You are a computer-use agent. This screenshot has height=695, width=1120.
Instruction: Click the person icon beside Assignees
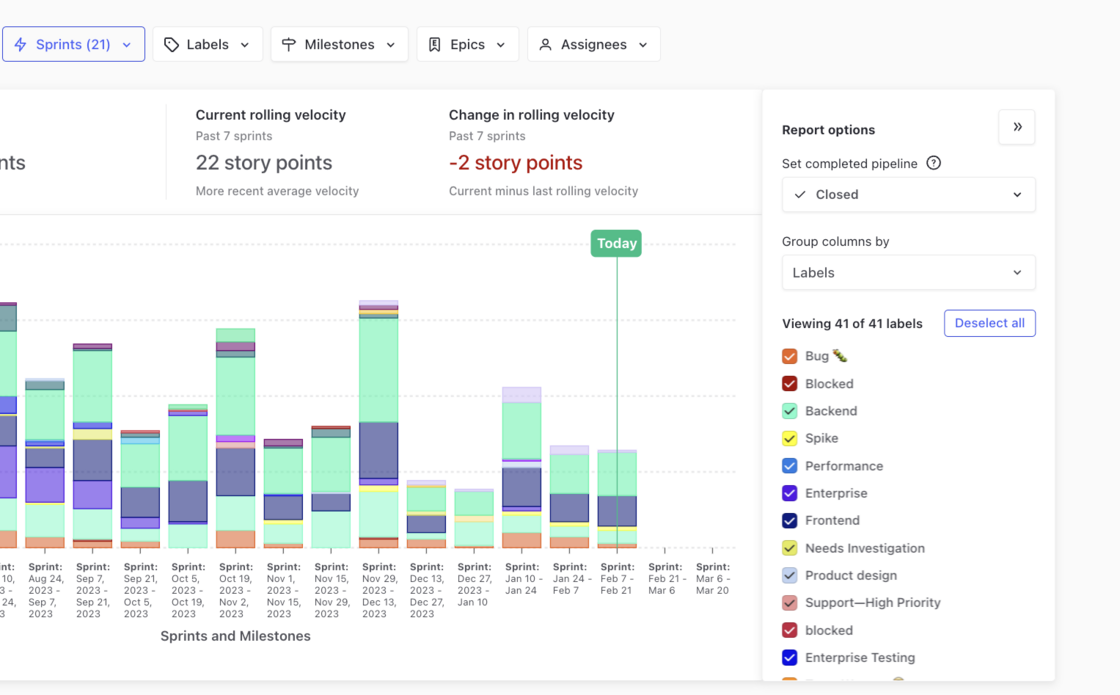[545, 44]
